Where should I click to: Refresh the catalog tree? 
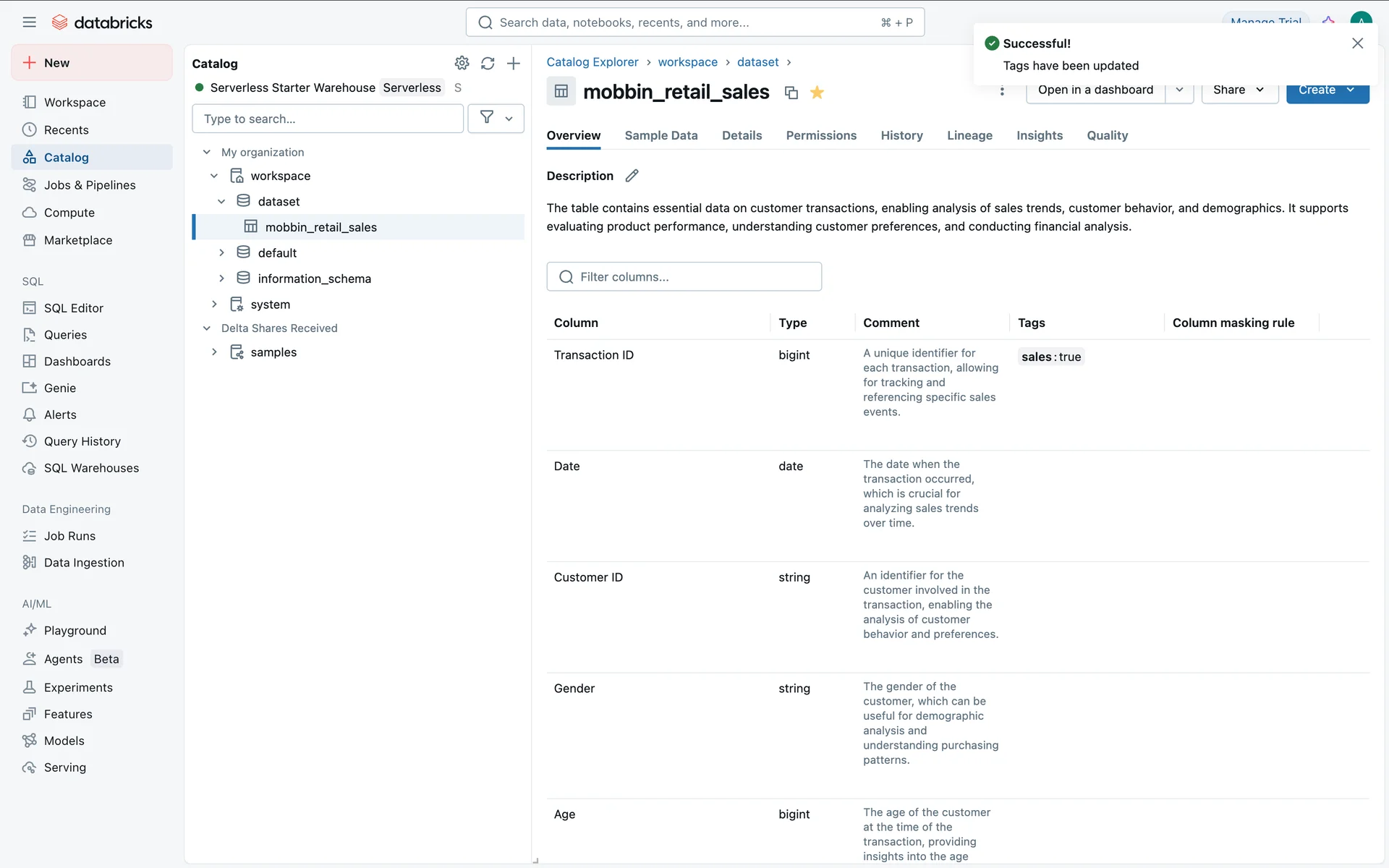488,63
